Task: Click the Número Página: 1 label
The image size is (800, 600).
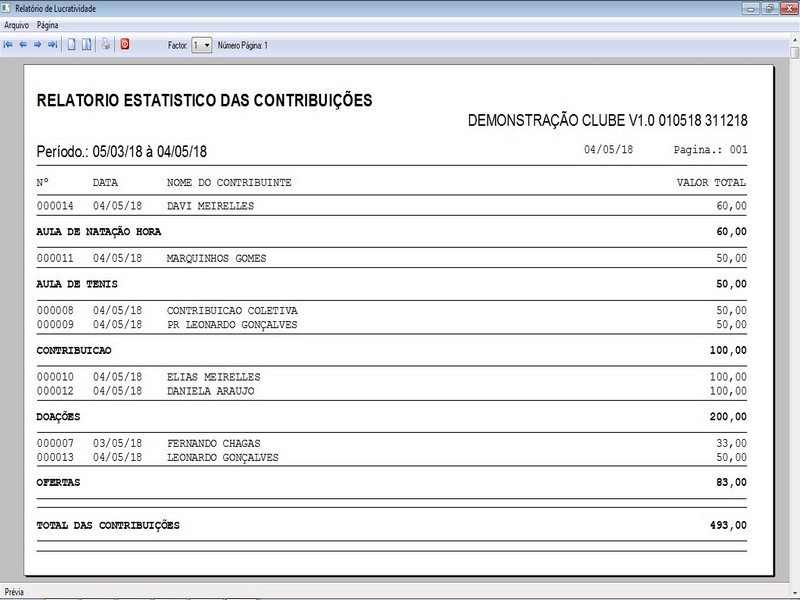Action: 243,45
